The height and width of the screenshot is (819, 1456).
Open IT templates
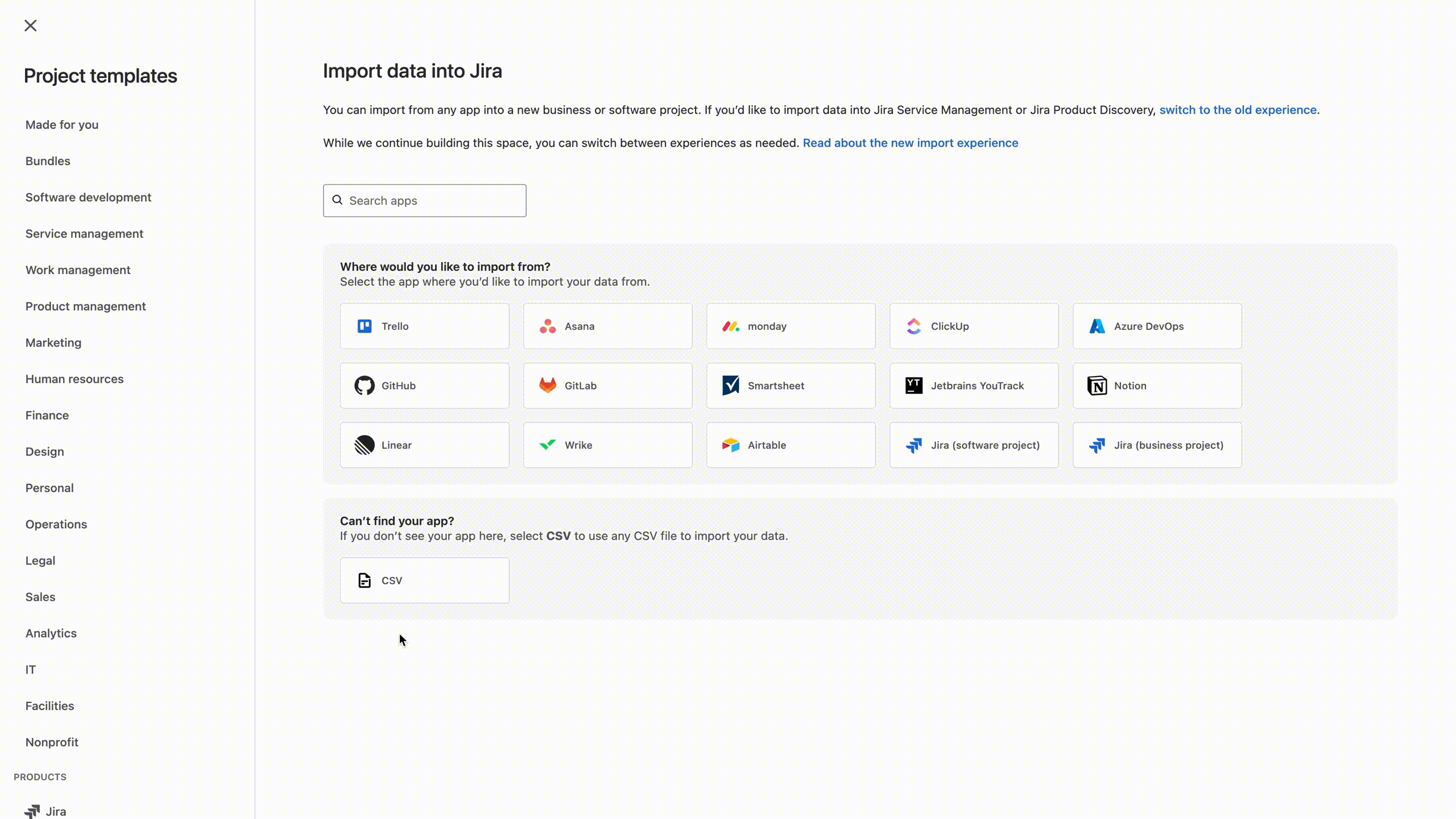coord(31,669)
